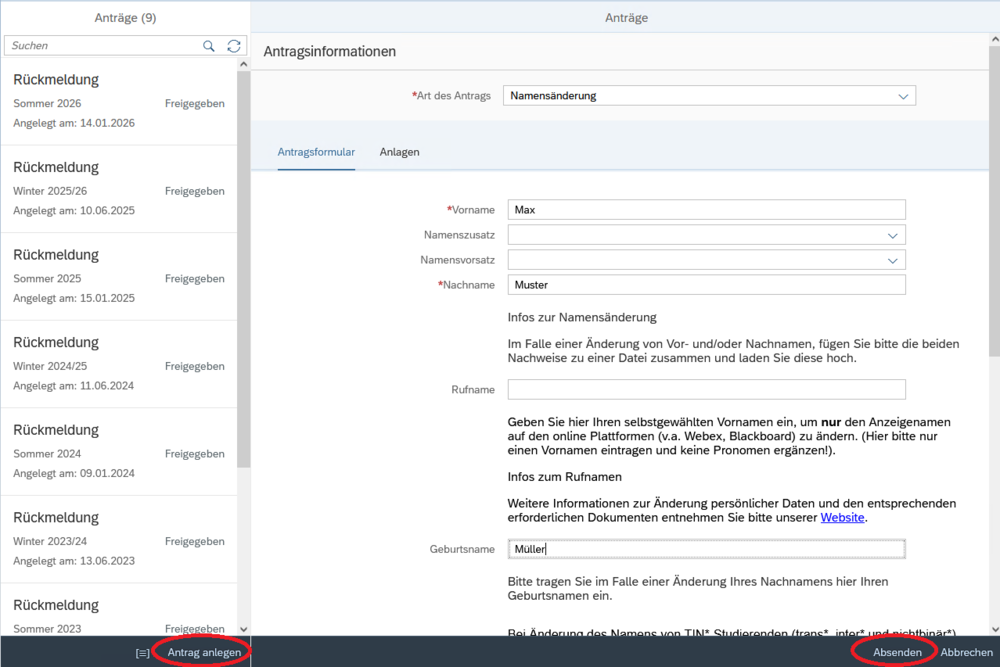Click Angelegt am: 10.06.2025 text

coord(74,210)
